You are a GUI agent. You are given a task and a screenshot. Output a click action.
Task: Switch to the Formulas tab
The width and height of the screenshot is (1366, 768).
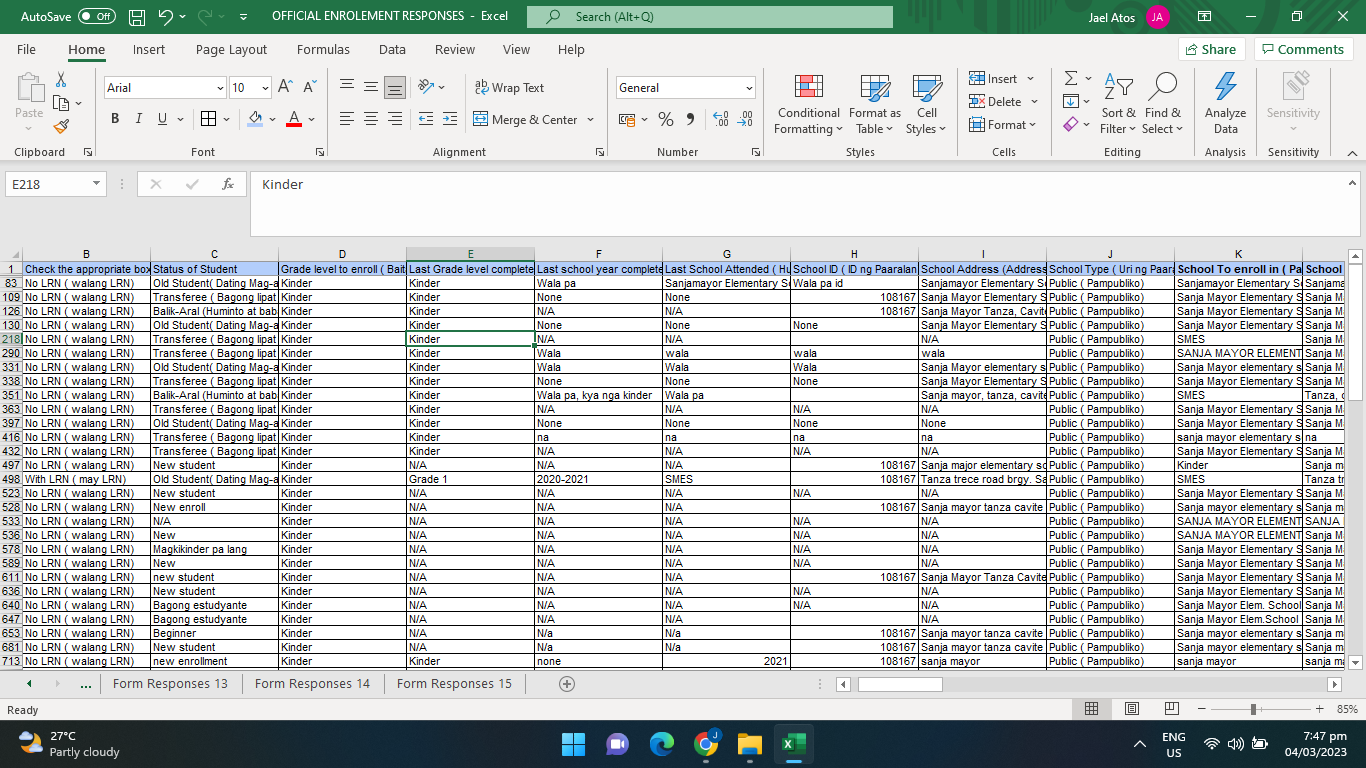point(323,50)
